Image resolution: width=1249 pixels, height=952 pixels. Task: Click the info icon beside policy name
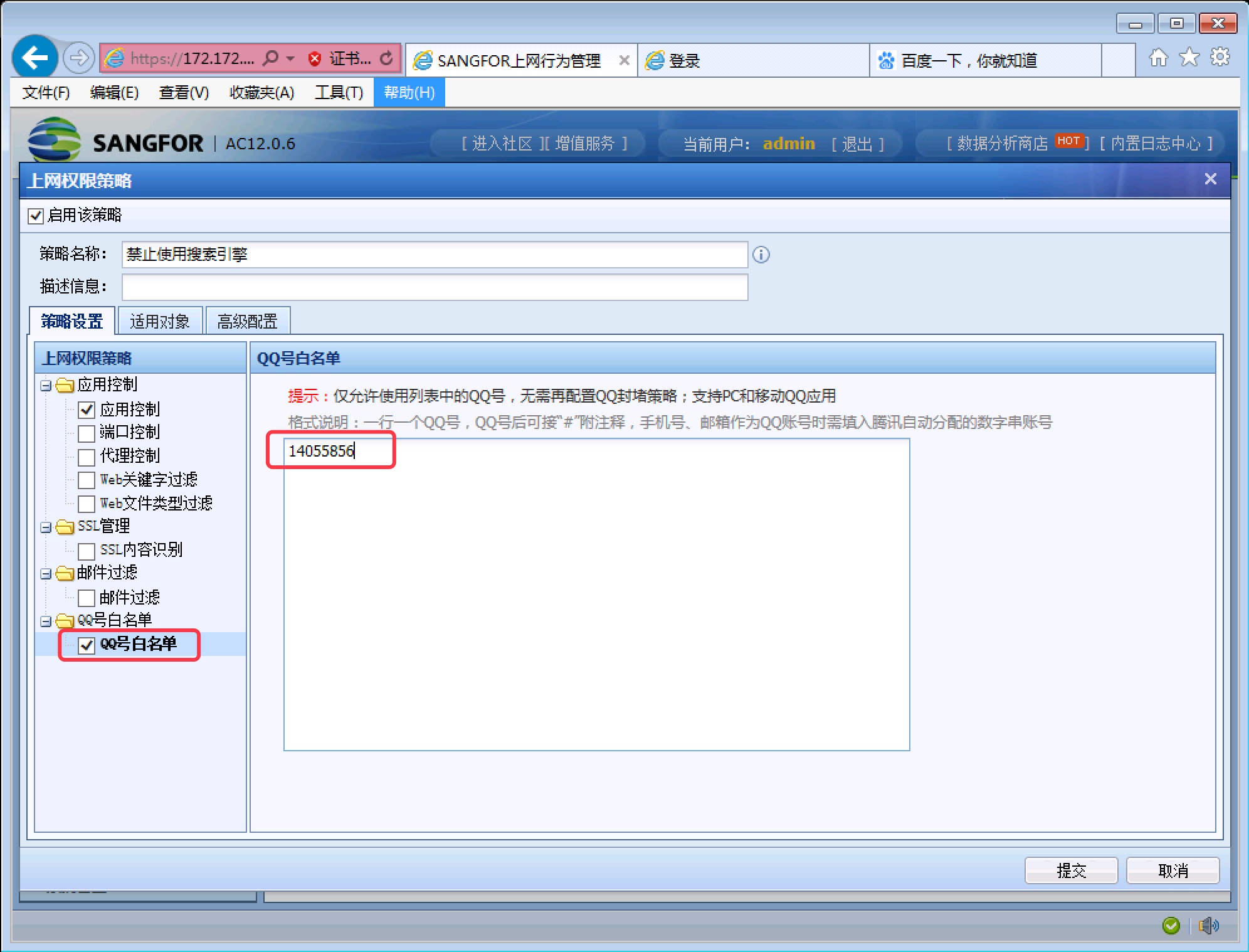761,255
